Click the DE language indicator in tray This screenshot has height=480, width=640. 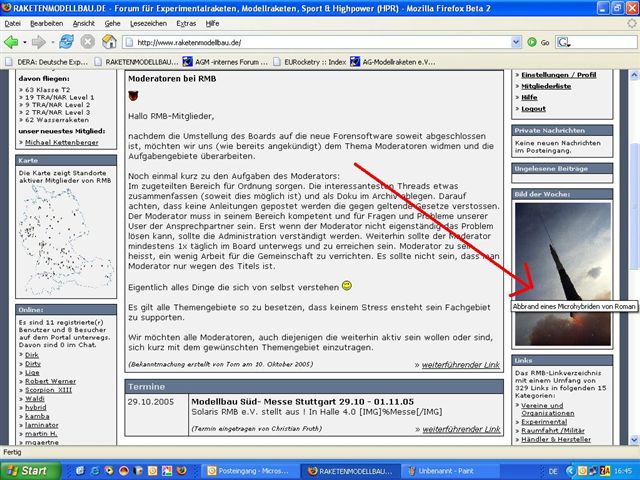(x=553, y=471)
